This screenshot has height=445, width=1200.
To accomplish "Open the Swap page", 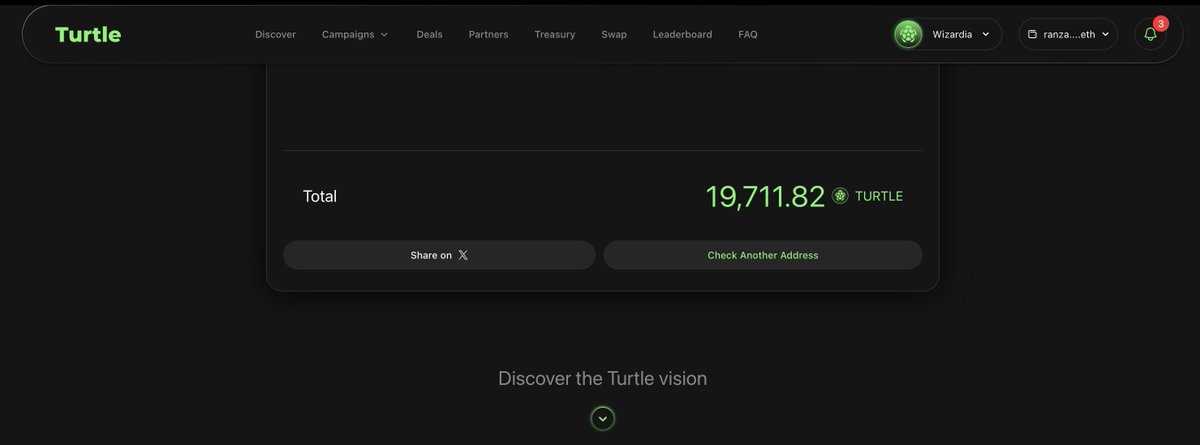I will (614, 34).
